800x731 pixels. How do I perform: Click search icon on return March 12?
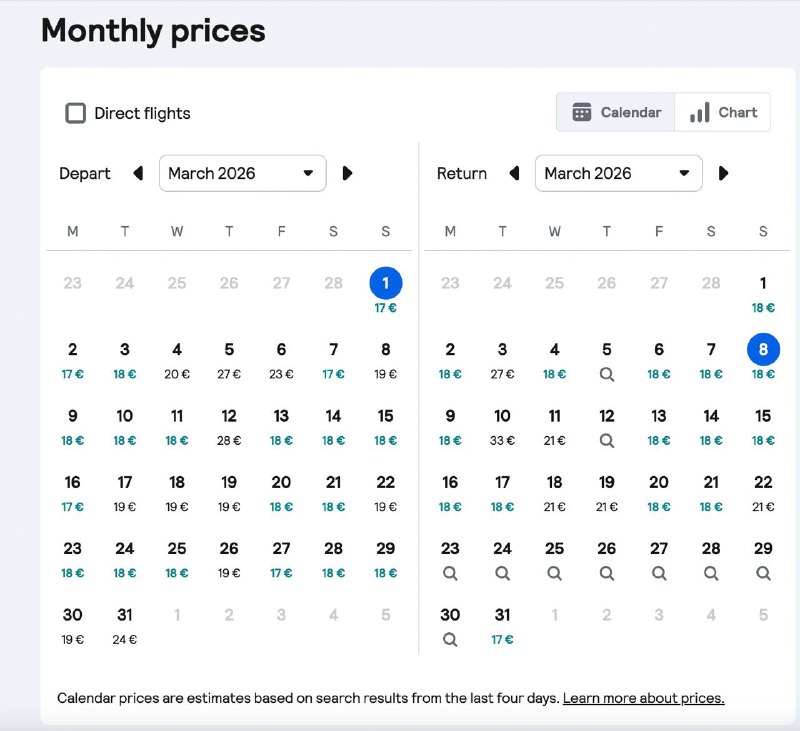pos(607,440)
